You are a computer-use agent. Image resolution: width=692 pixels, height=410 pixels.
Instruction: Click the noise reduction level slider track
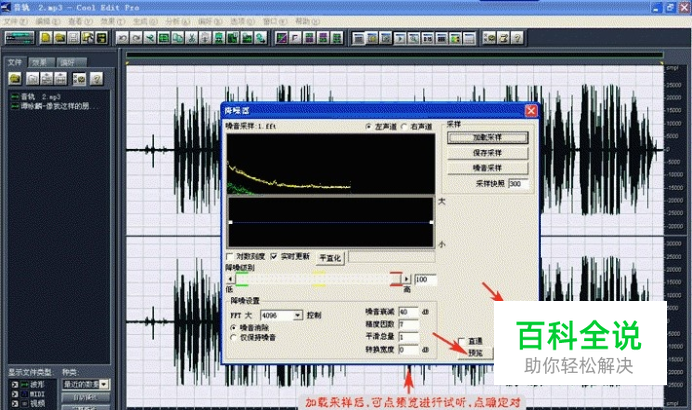tap(319, 279)
